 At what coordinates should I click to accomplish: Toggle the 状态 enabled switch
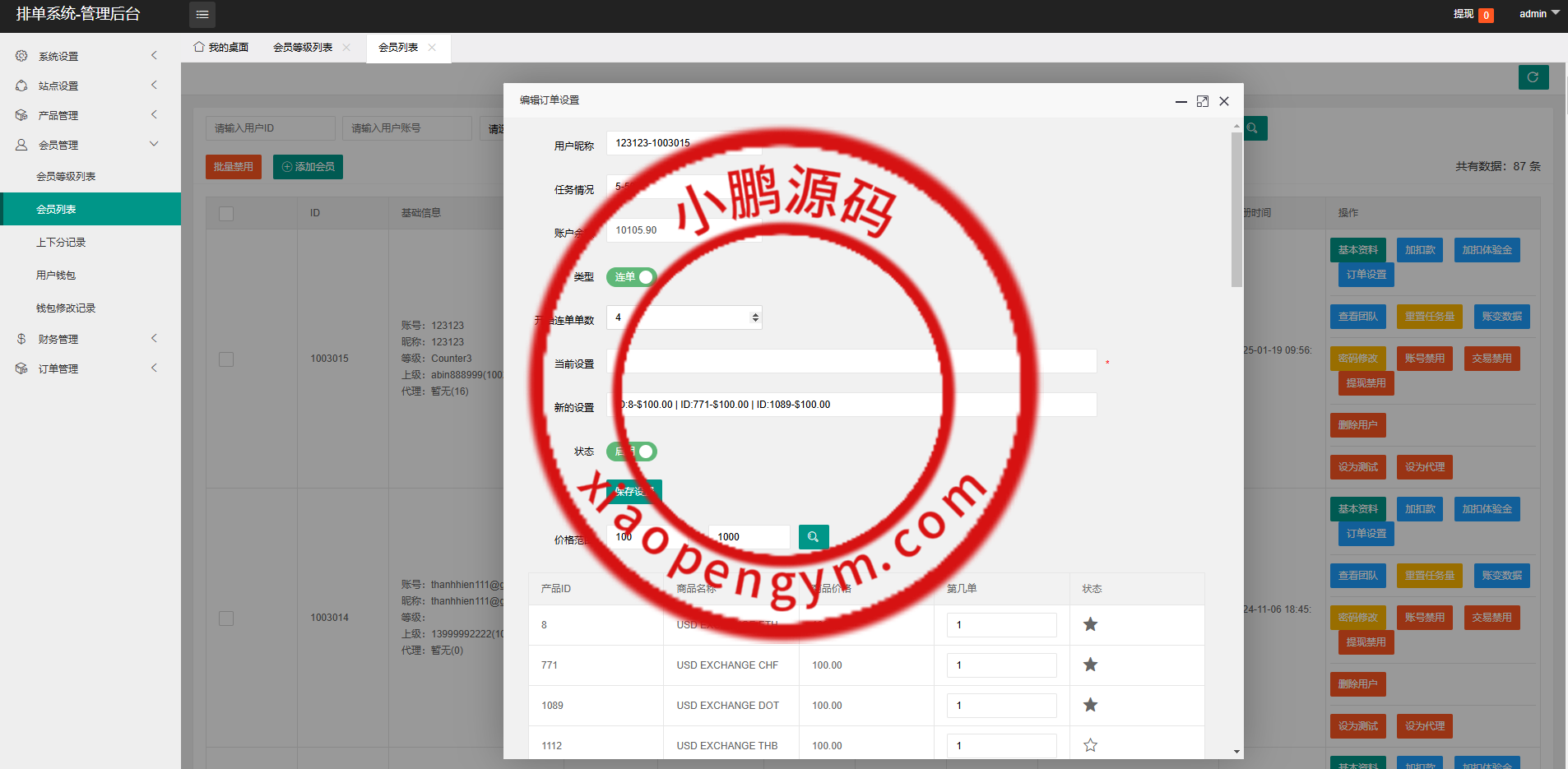632,452
